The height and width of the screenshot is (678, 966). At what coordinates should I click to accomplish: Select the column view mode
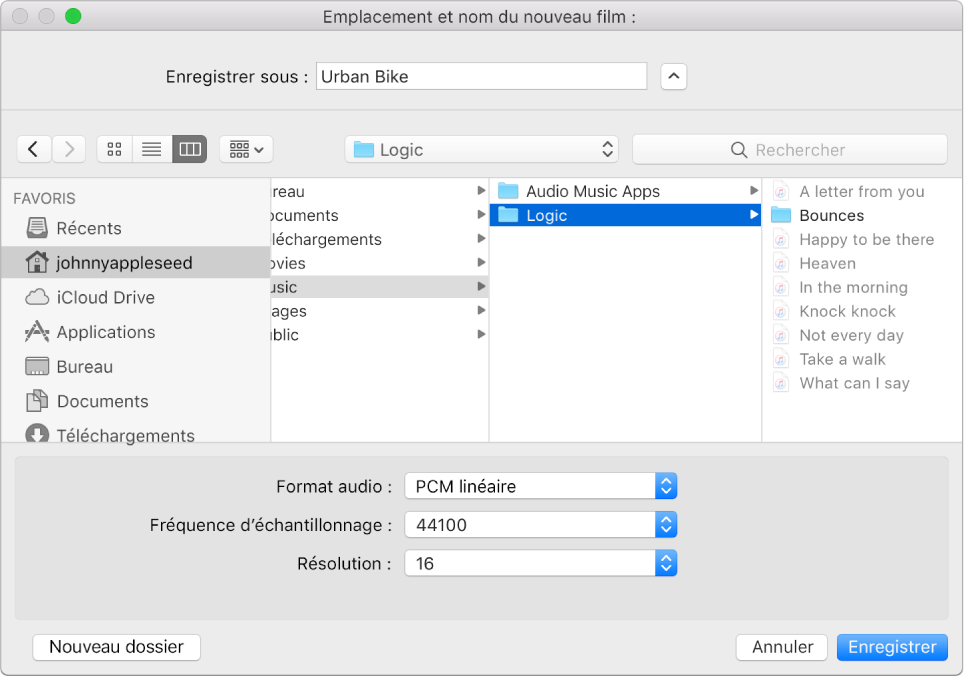pyautogui.click(x=189, y=150)
